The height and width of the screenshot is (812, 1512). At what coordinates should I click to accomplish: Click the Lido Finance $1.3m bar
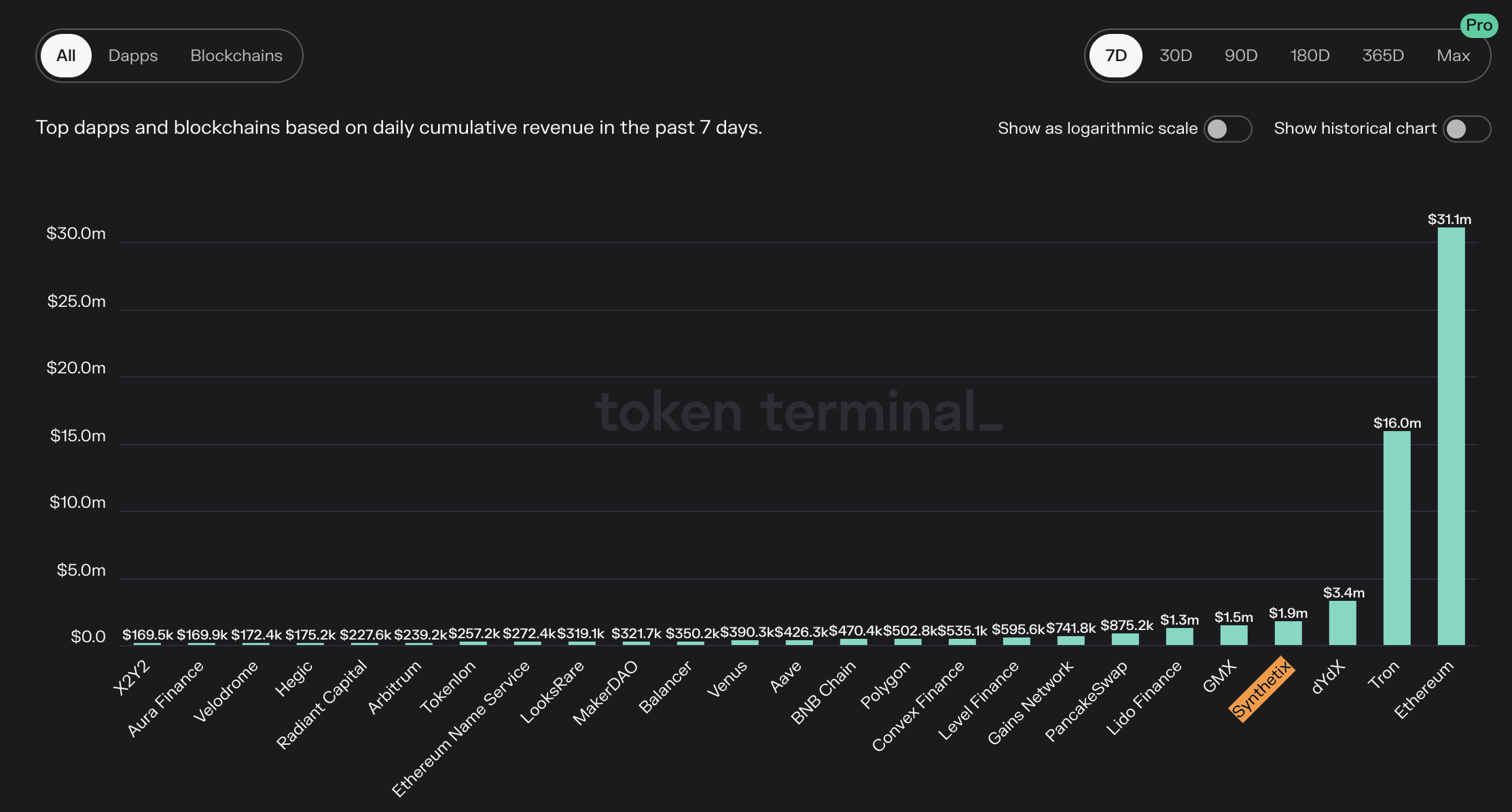pos(1179,637)
